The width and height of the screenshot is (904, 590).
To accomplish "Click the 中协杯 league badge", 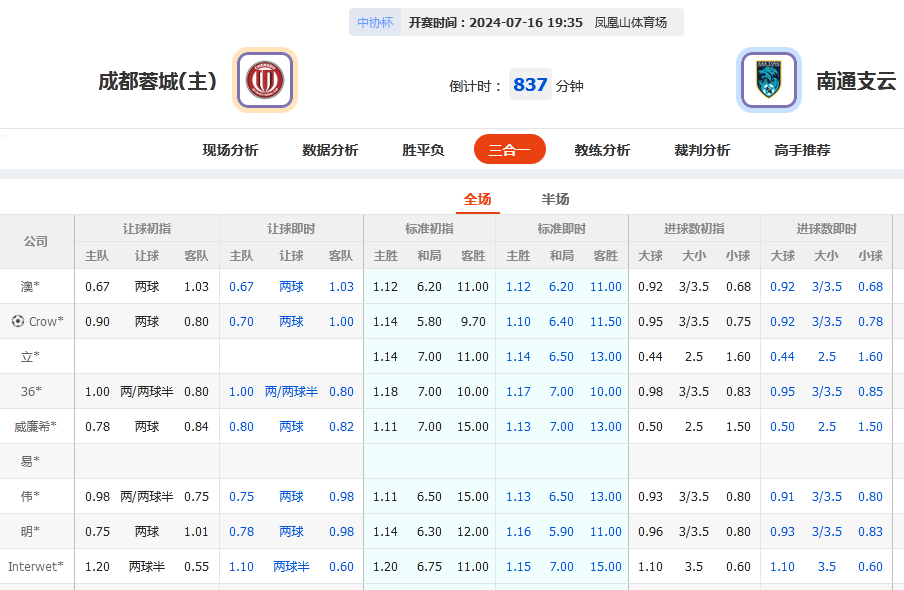I will [374, 21].
